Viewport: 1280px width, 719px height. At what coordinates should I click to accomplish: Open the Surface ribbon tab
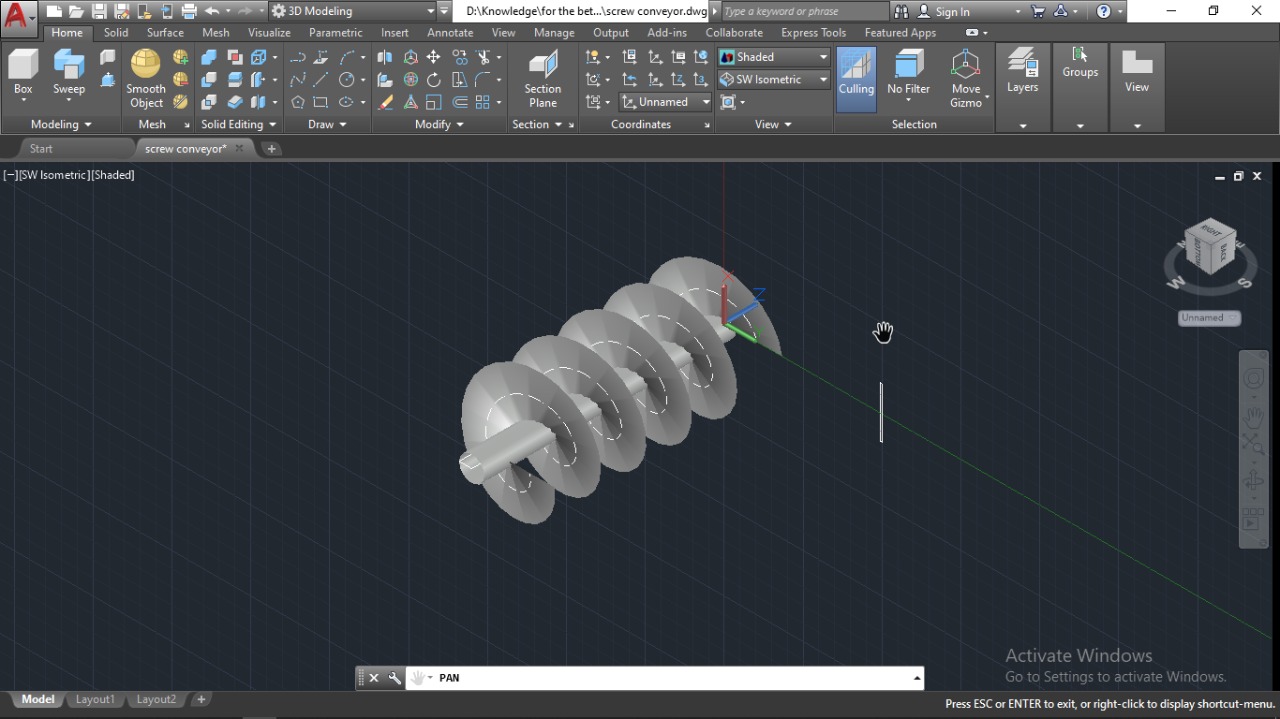[165, 32]
